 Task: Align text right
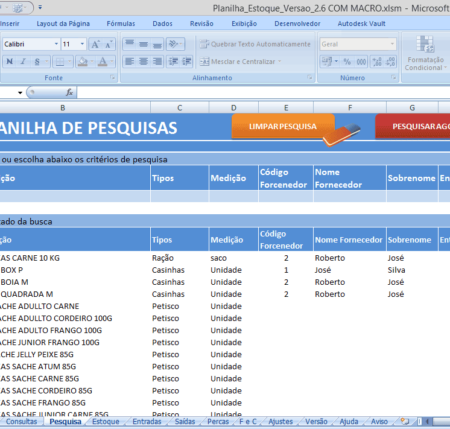pyautogui.click(x=157, y=62)
